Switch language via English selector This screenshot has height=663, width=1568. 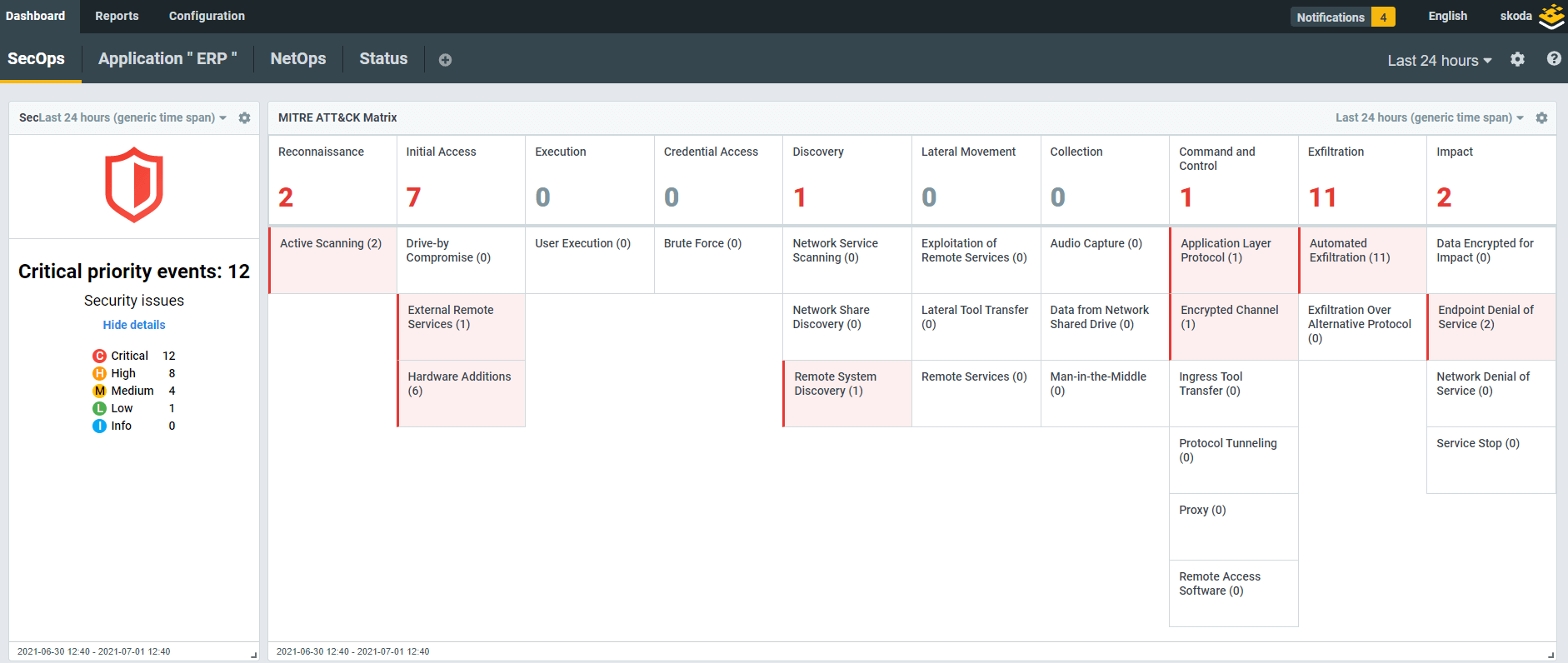click(1447, 16)
